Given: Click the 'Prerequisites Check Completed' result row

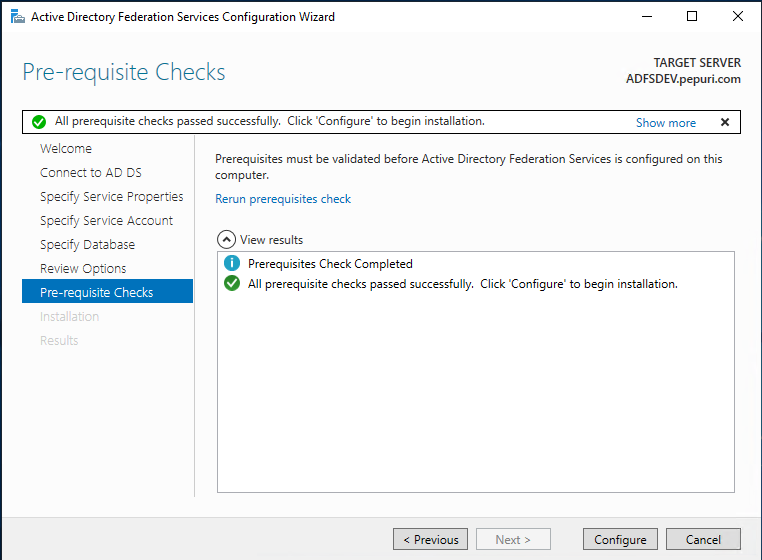Looking at the screenshot, I should coord(330,263).
